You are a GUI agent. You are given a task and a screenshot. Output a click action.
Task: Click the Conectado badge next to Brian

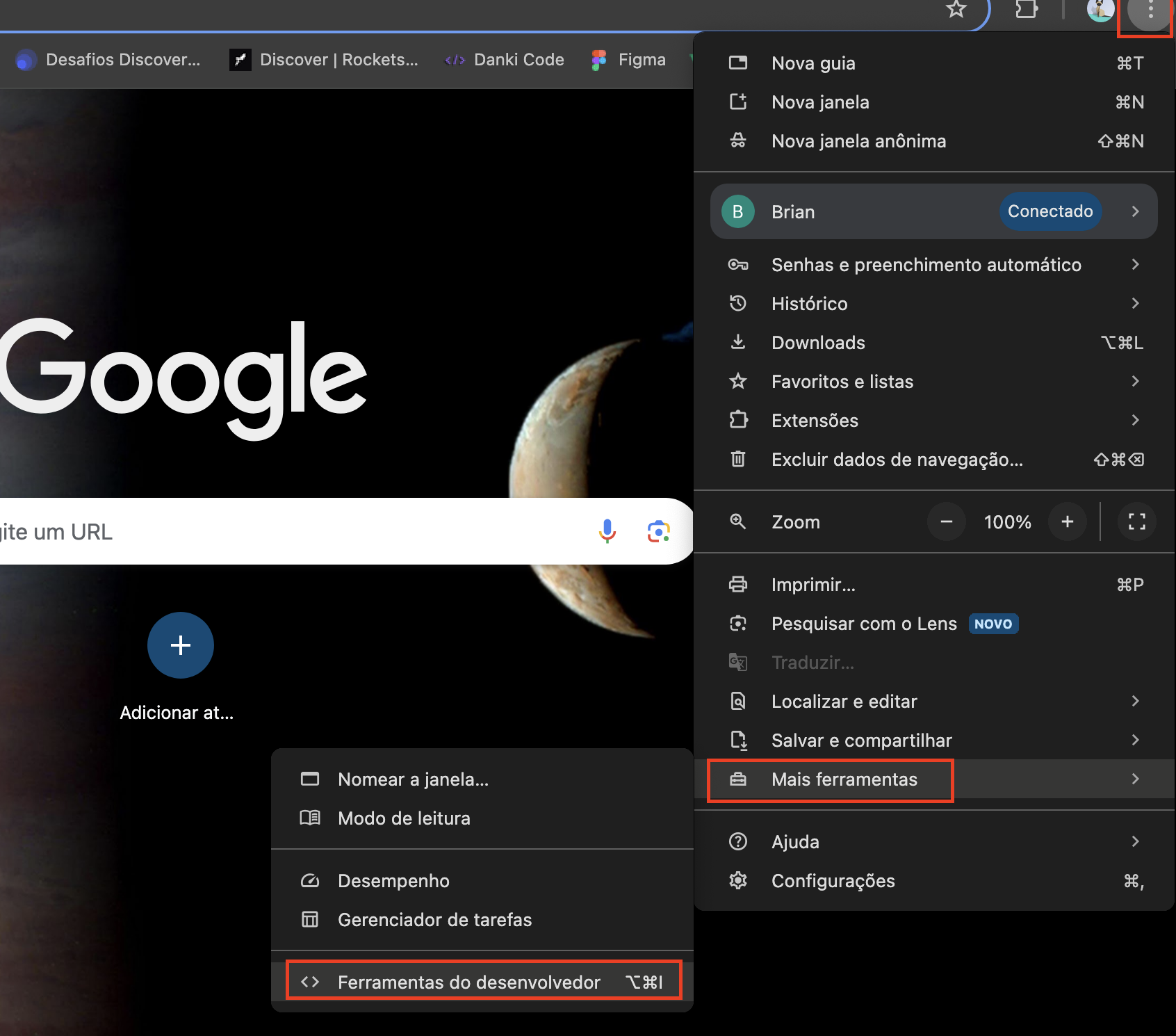1050,211
